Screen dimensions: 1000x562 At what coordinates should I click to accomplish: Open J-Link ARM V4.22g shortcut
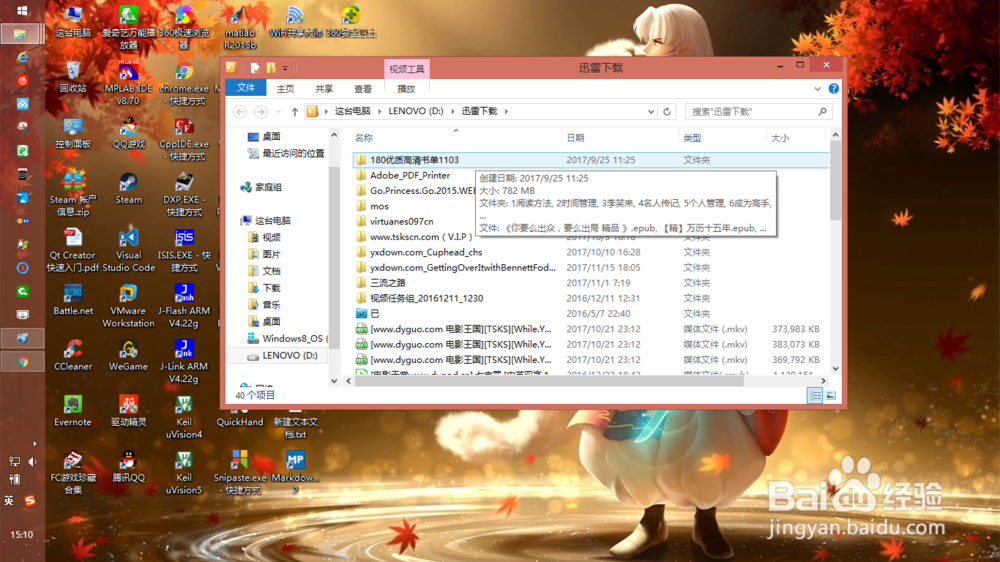point(184,360)
